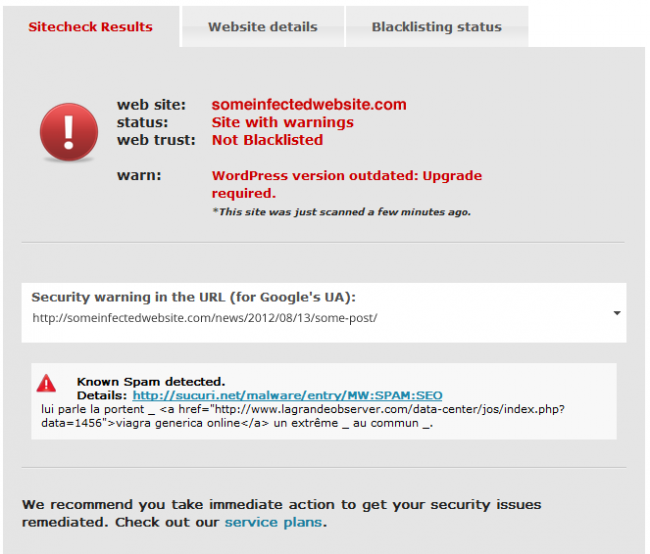650x554 pixels.
Task: Click the Known Spam detected heading
Action: coord(151,381)
